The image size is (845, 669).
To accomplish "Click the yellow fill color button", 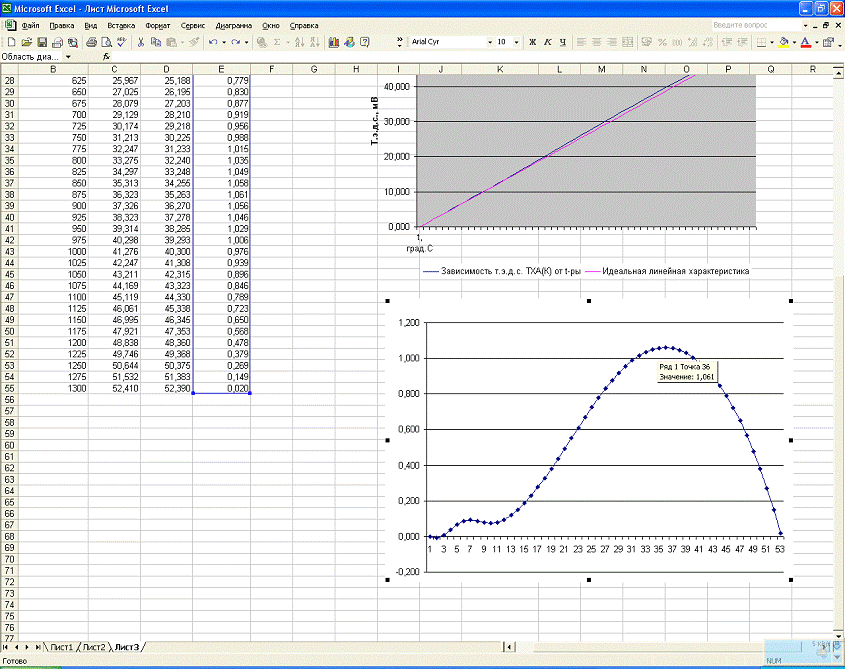I will click(783, 43).
